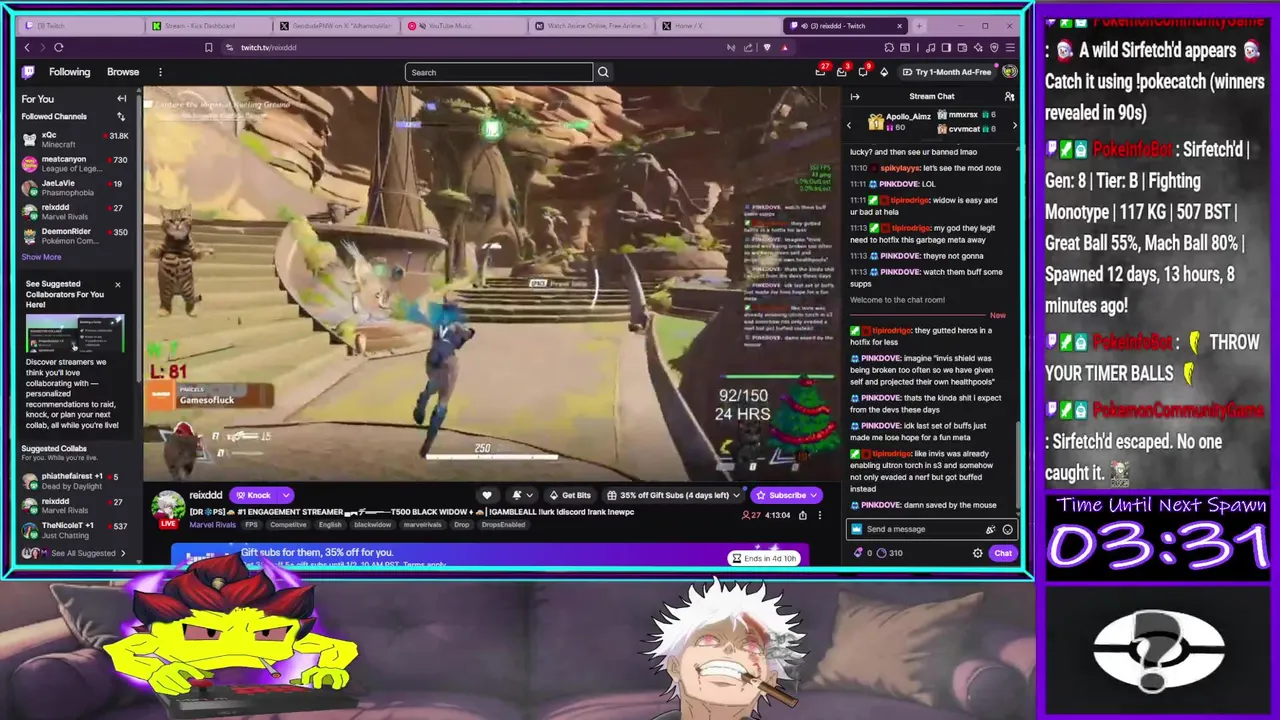Click Show More followed channels

(x=41, y=257)
